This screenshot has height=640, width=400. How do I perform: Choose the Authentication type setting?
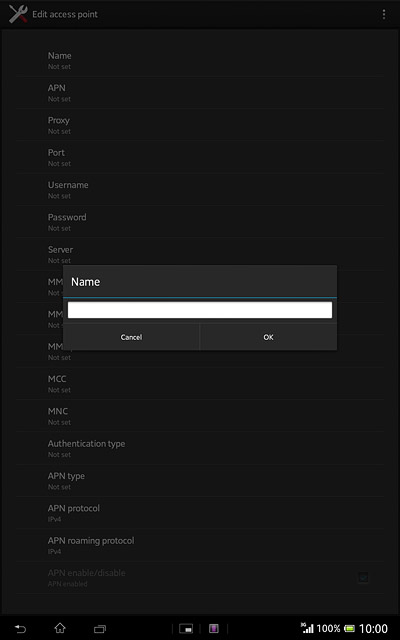pyautogui.click(x=200, y=448)
